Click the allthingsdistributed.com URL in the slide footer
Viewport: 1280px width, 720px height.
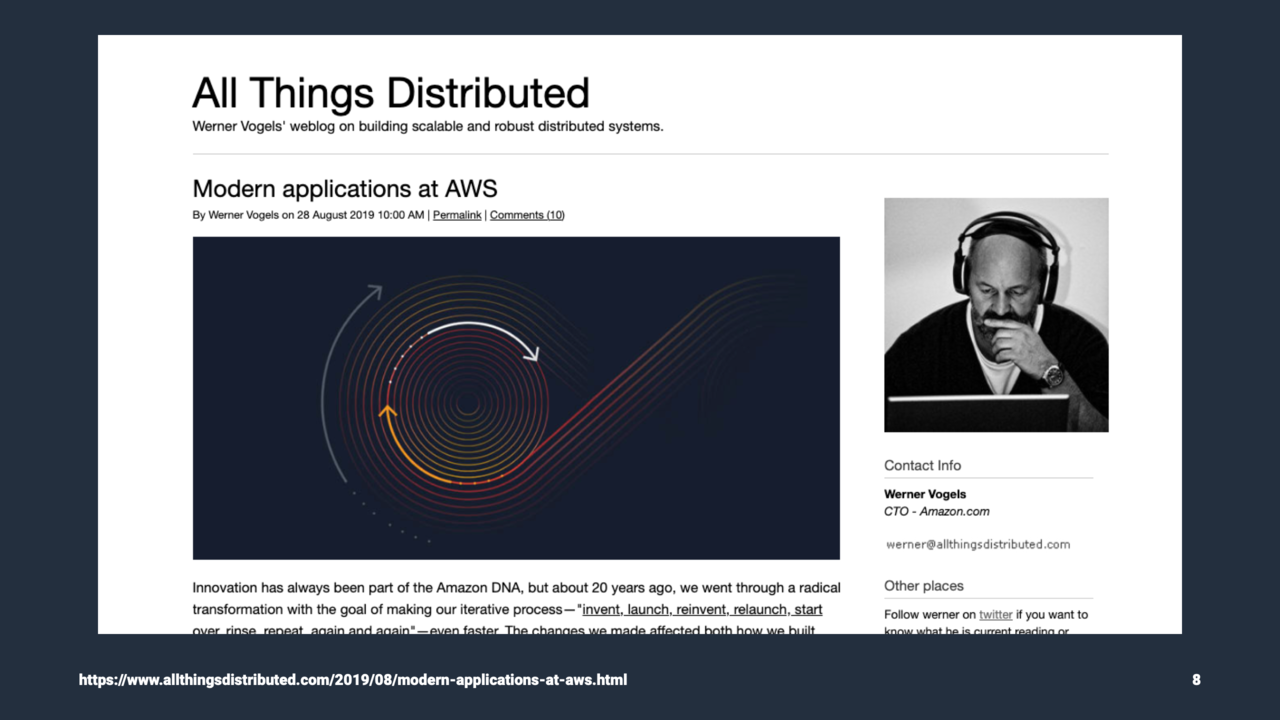353,680
